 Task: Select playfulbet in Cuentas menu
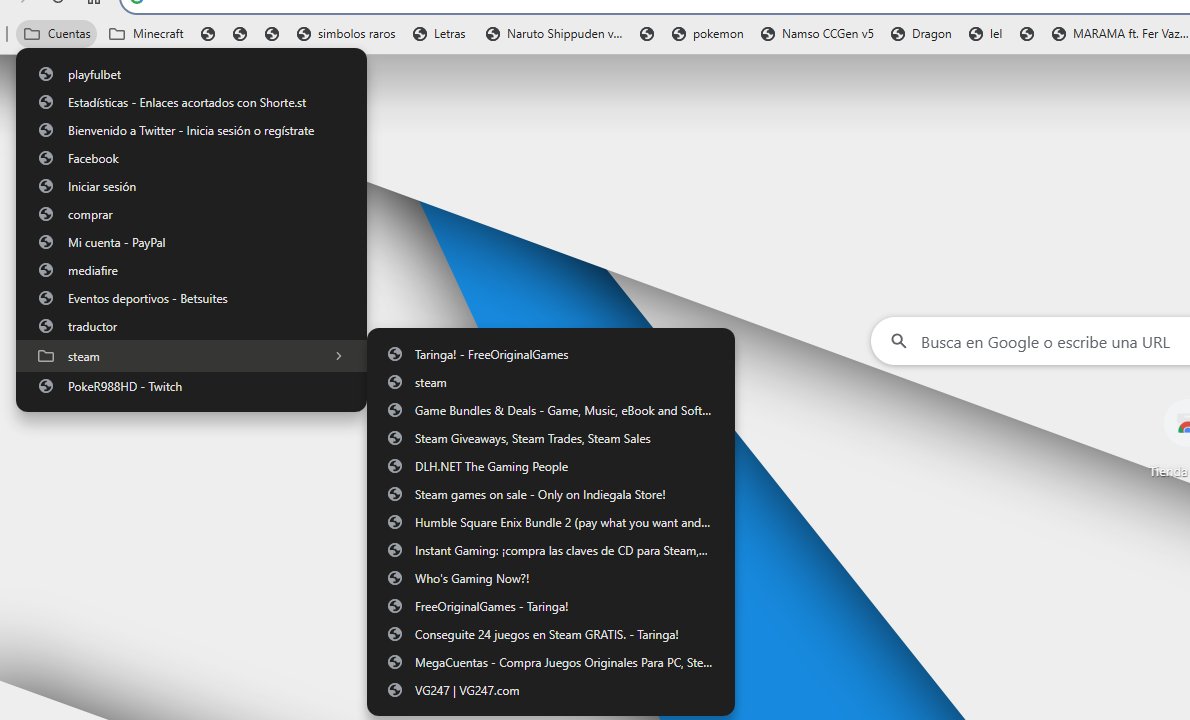(x=191, y=74)
